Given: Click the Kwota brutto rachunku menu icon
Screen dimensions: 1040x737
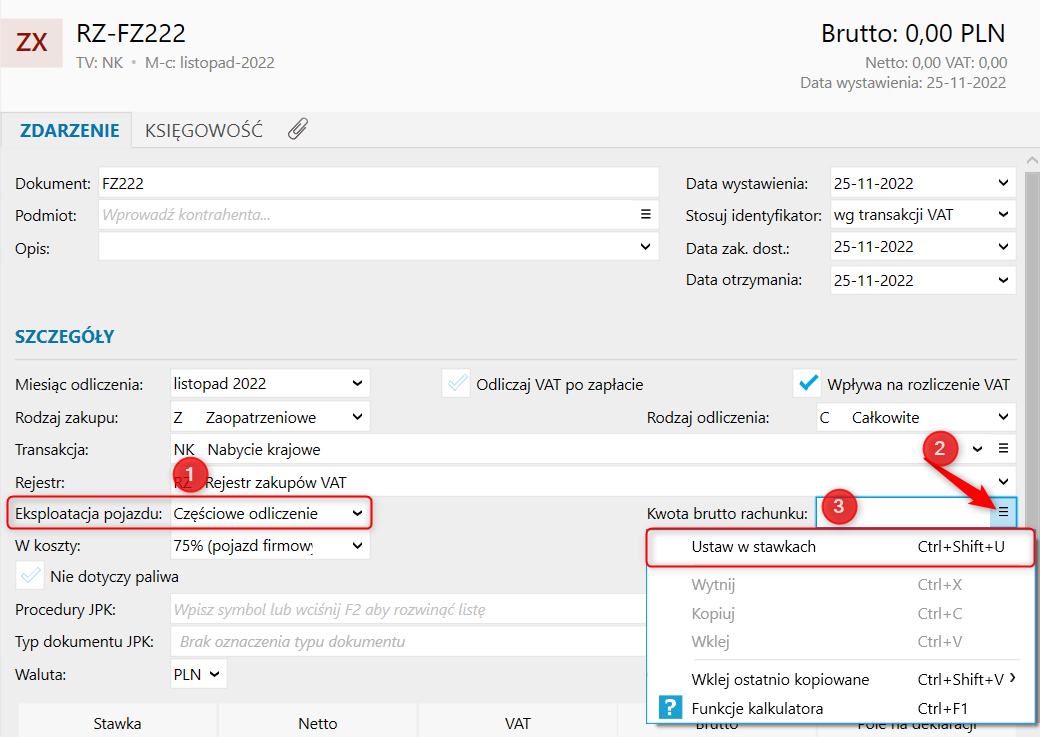Looking at the screenshot, I should (1003, 512).
